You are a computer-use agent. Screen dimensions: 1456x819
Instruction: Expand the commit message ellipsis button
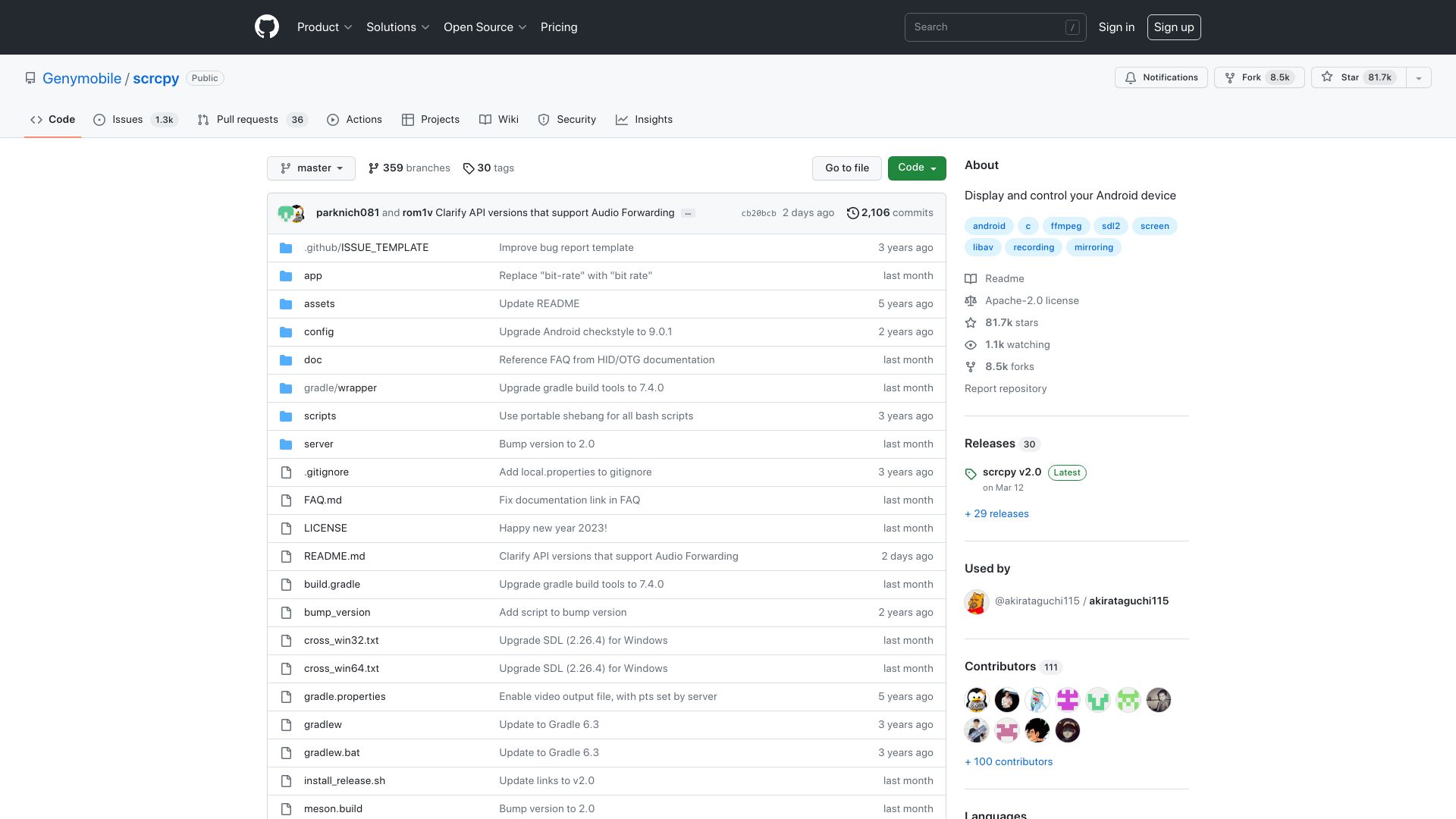(688, 213)
